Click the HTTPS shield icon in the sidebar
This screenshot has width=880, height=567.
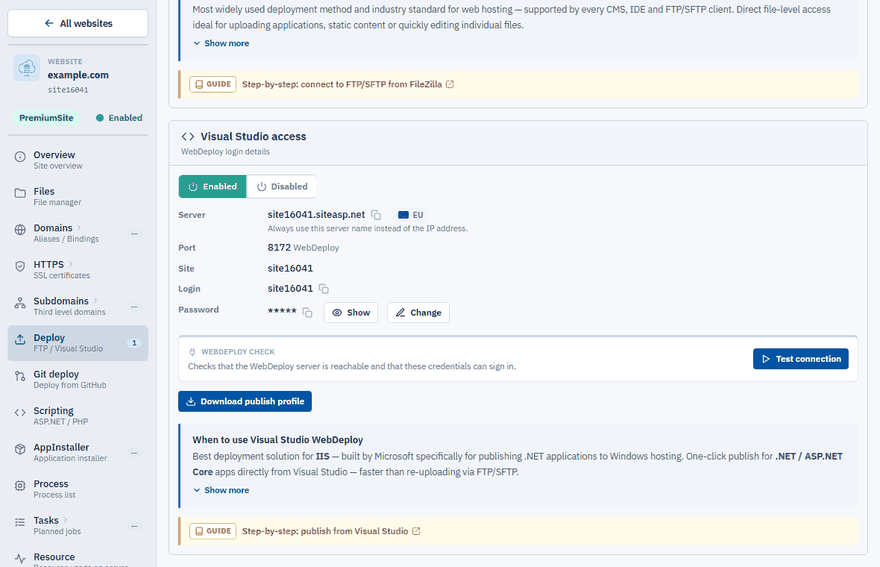(20, 266)
